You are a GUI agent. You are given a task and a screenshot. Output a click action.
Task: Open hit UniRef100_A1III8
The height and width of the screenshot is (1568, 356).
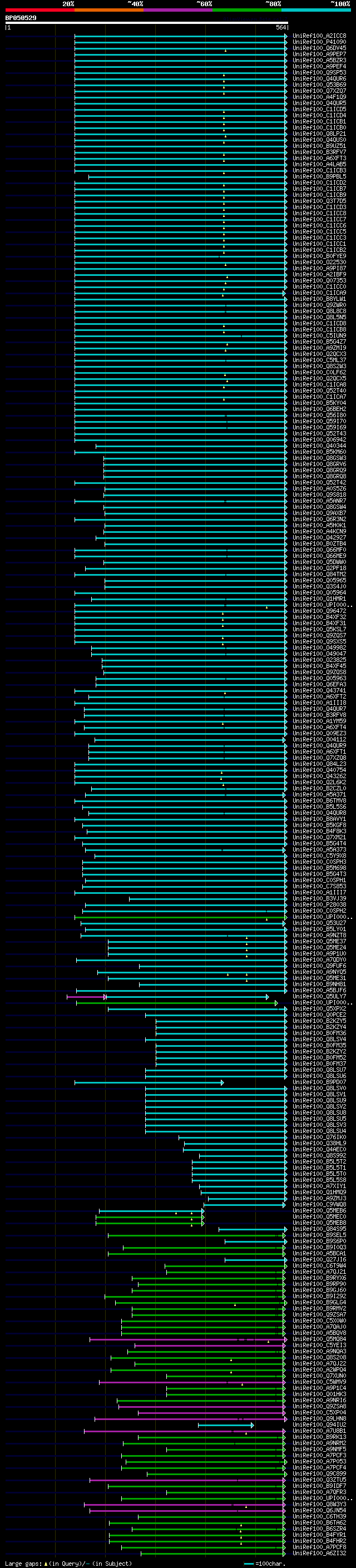[x=319, y=703]
